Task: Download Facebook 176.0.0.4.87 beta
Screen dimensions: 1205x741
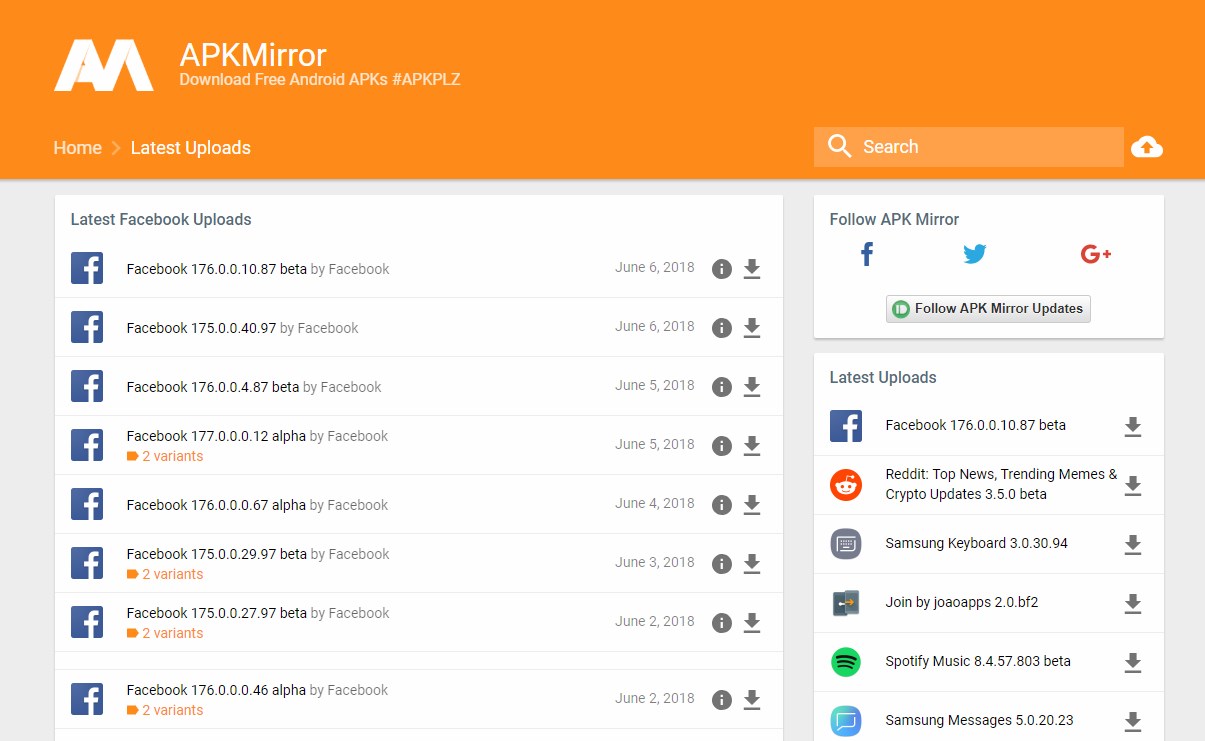Action: (x=752, y=387)
